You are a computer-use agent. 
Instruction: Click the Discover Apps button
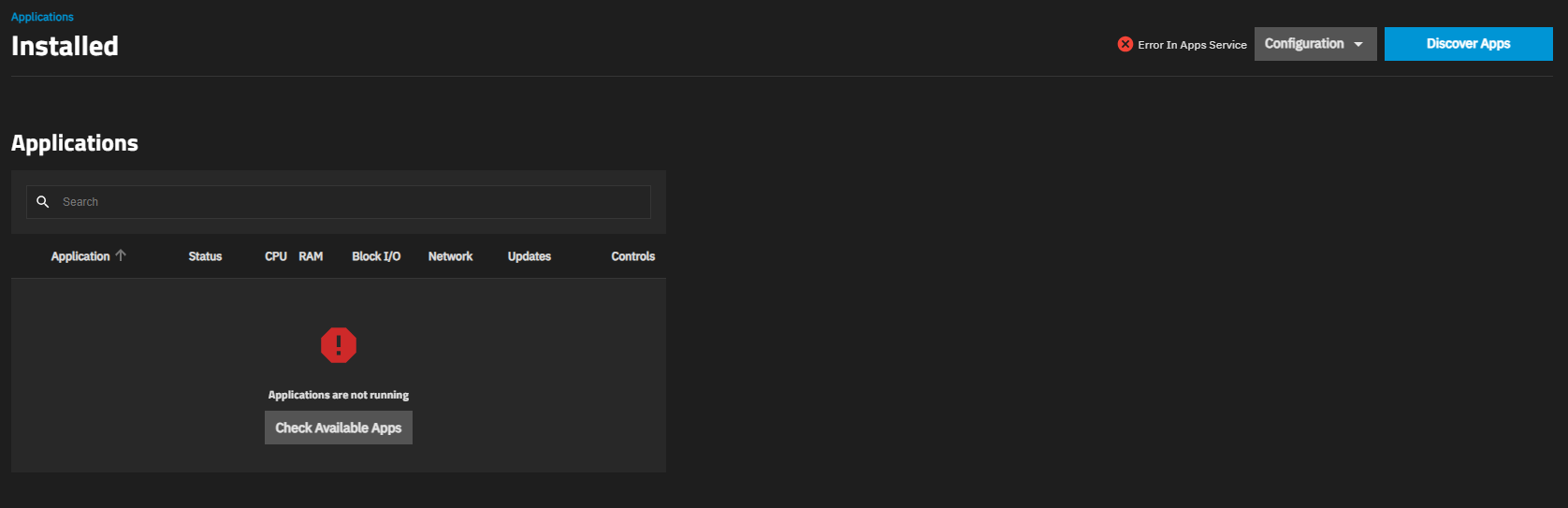pos(1468,44)
